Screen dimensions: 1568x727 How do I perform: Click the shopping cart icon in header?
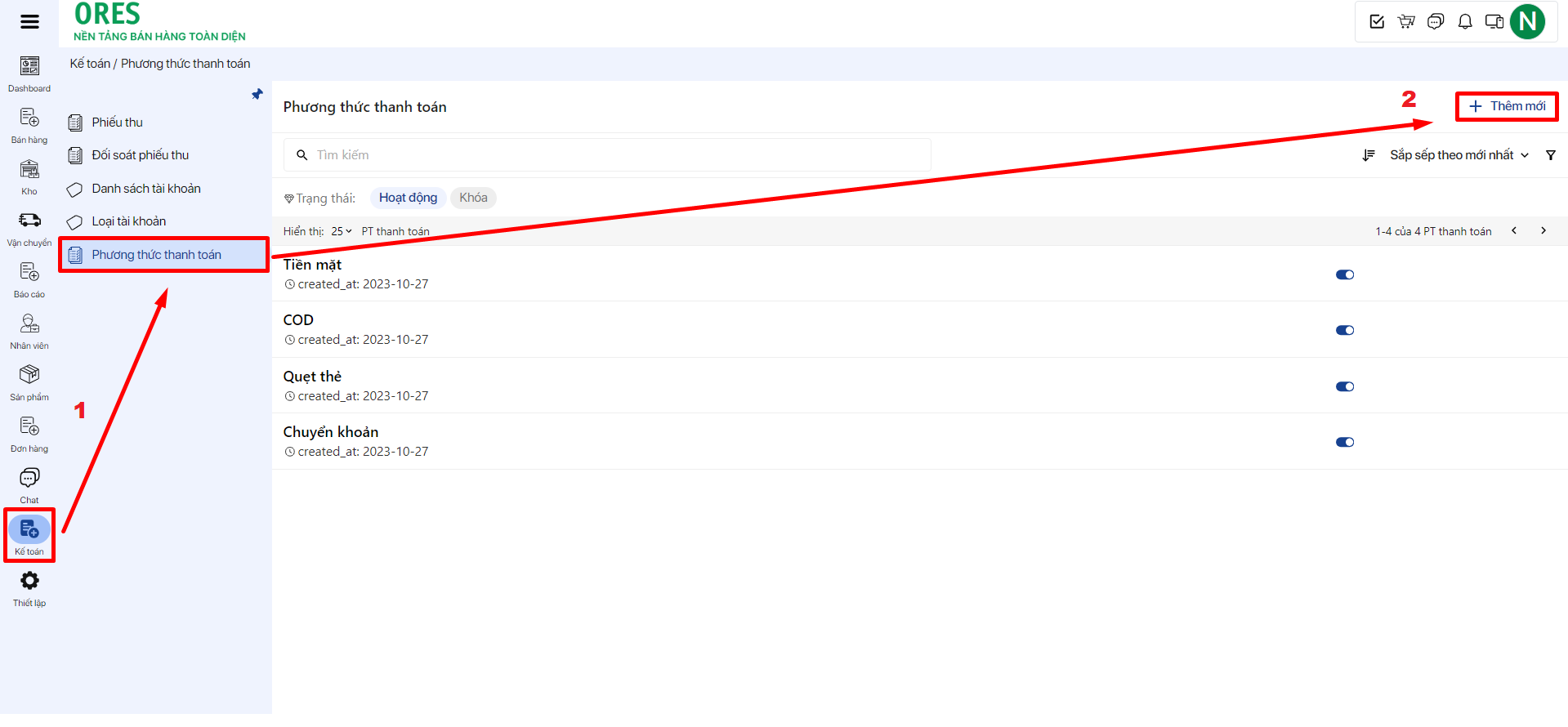point(1406,22)
